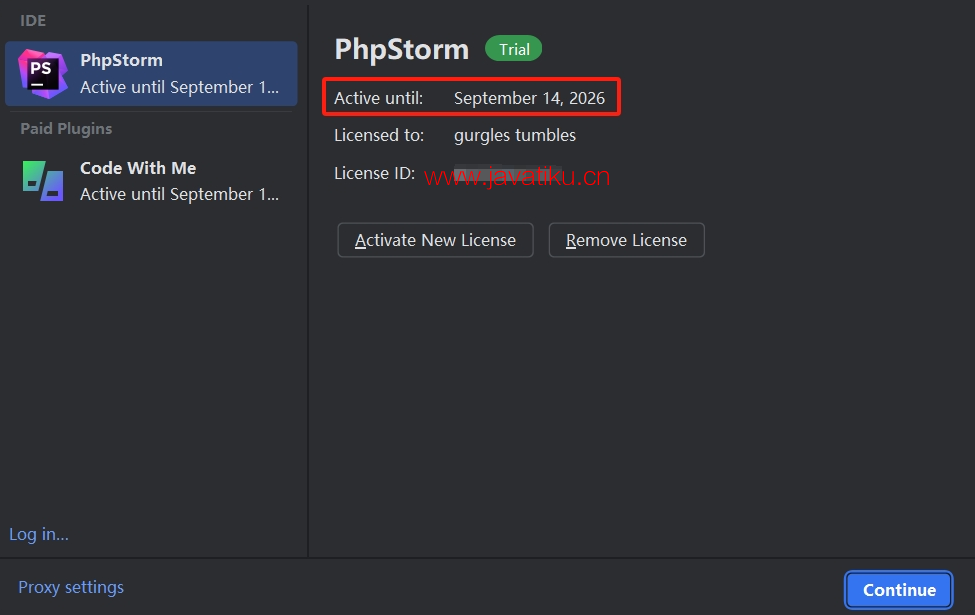Click the Activate New License button

pos(435,240)
